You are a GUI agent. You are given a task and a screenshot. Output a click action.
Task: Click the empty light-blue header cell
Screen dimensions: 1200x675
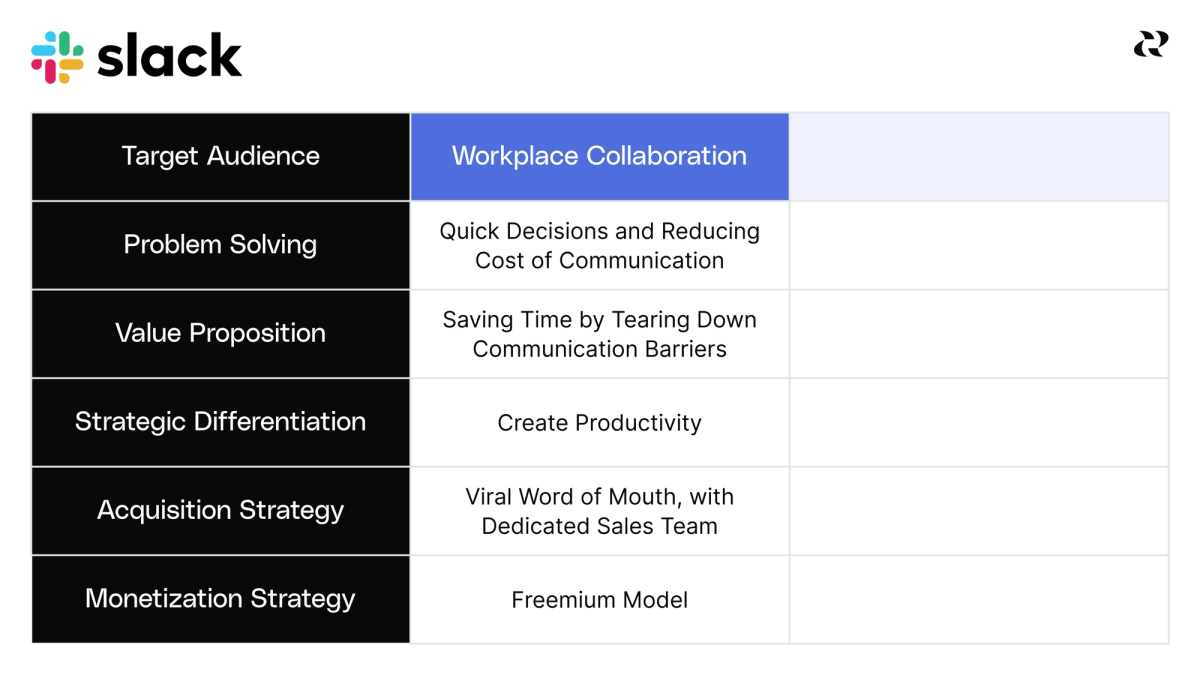pyautogui.click(x=979, y=157)
